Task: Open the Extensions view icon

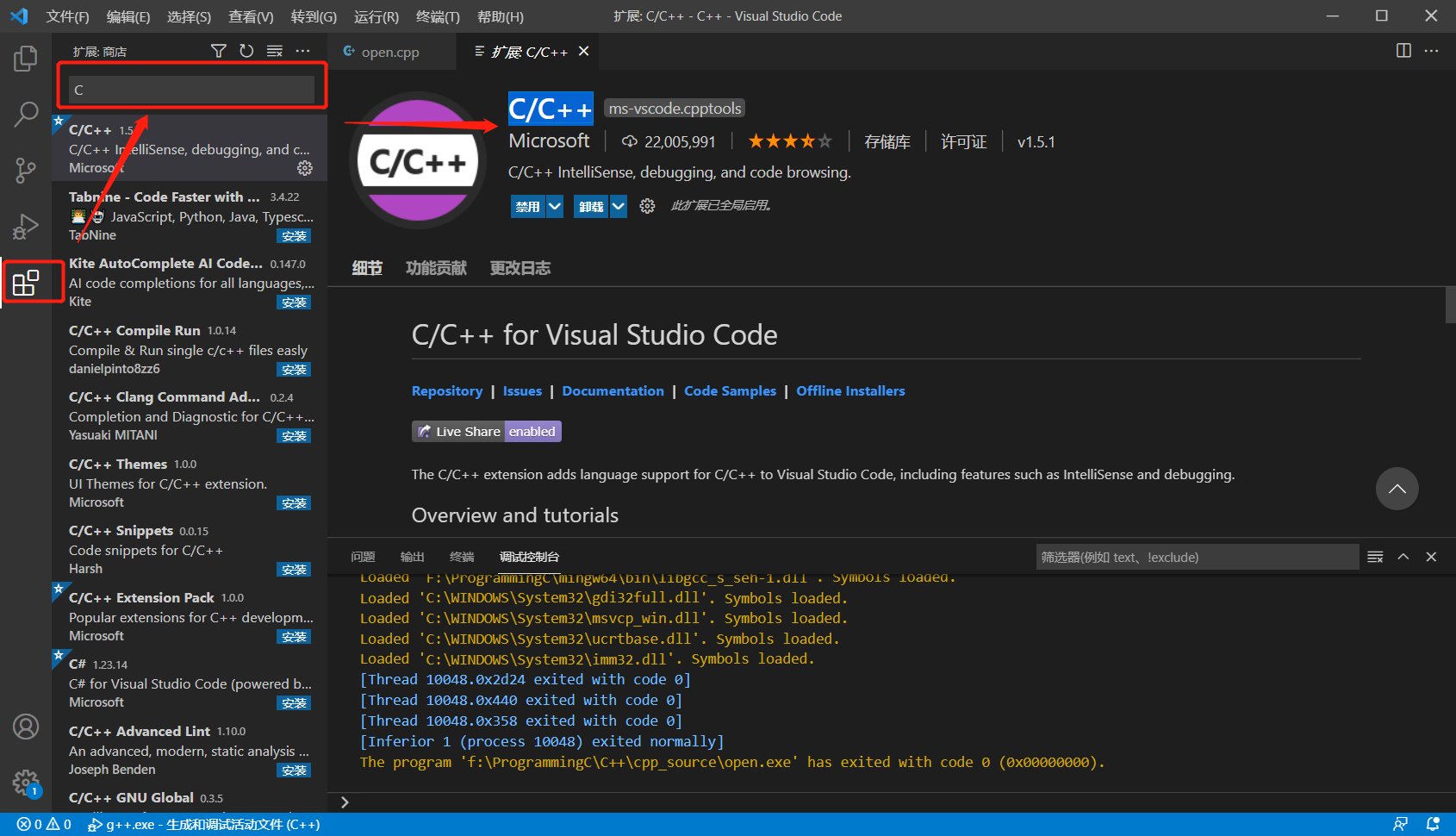Action: pyautogui.click(x=26, y=283)
